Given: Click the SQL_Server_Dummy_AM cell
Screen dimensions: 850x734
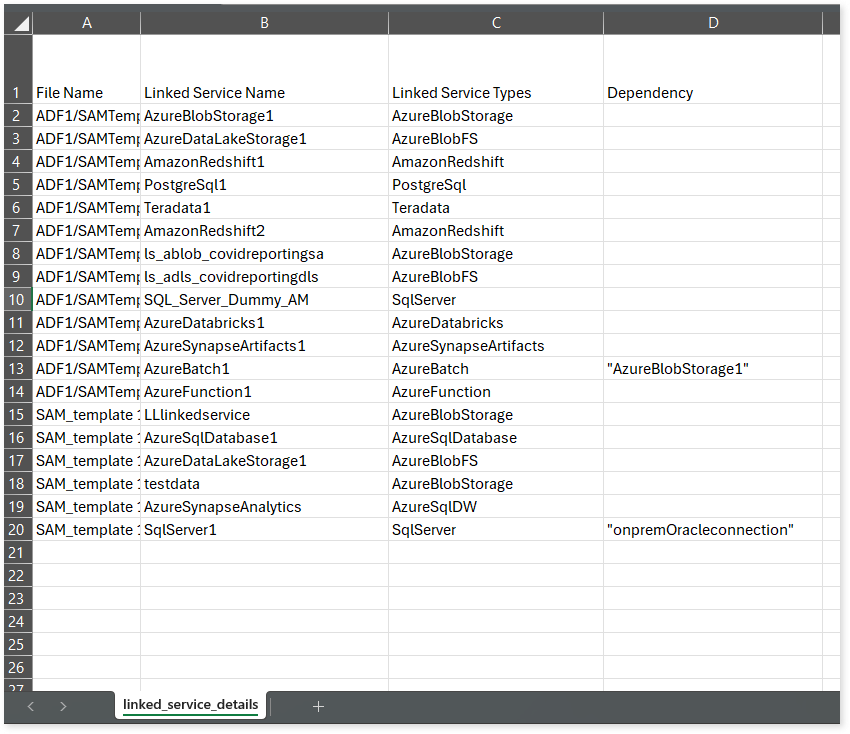Looking at the screenshot, I should coord(264,300).
